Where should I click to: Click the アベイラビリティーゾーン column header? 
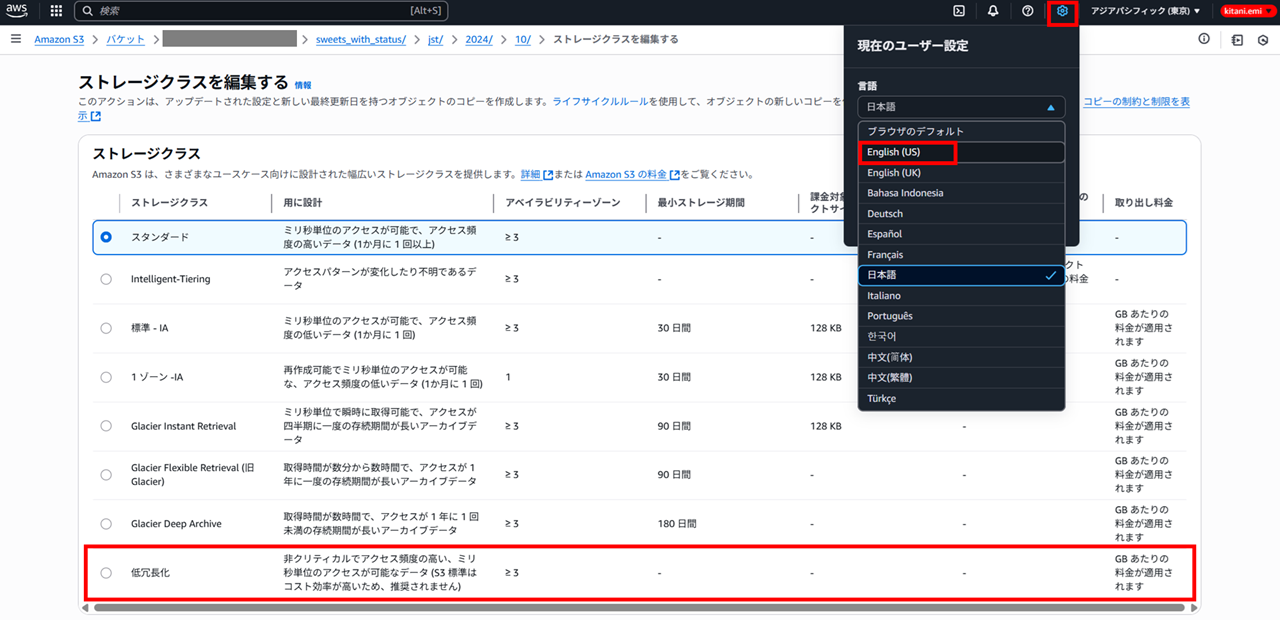pos(563,203)
